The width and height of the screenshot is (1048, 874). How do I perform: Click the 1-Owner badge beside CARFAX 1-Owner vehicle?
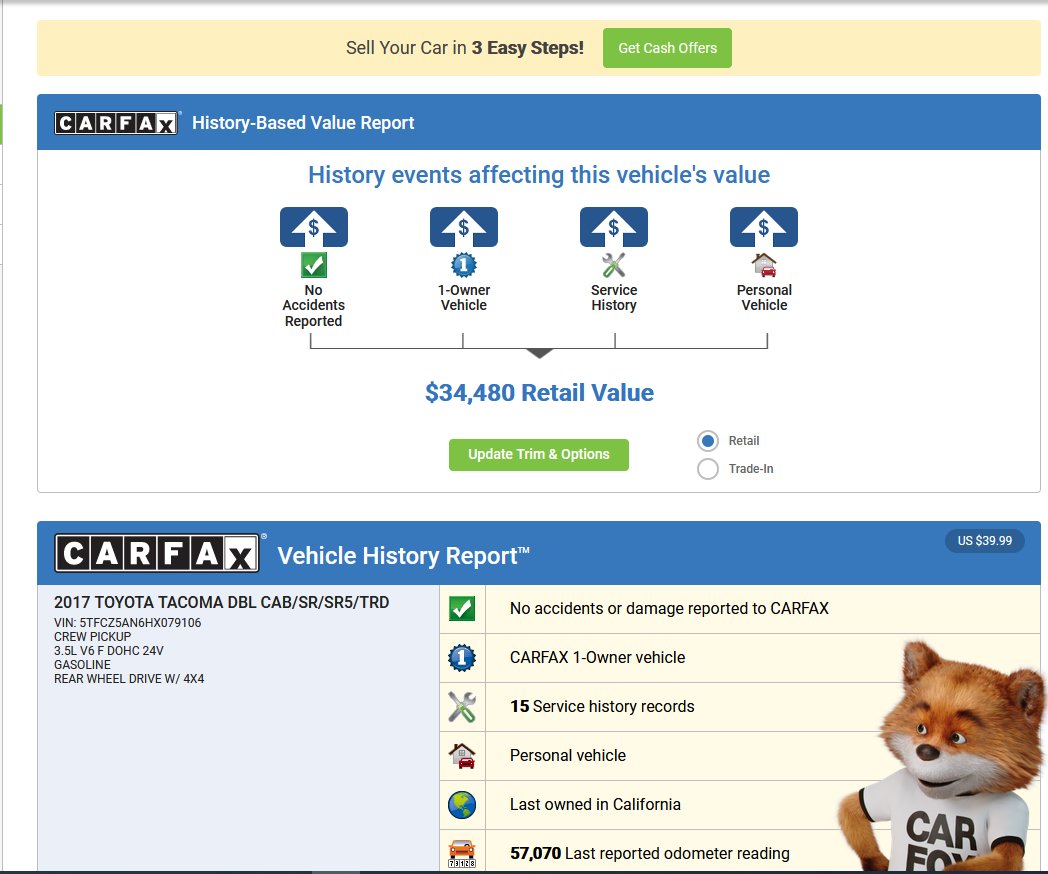click(x=462, y=658)
